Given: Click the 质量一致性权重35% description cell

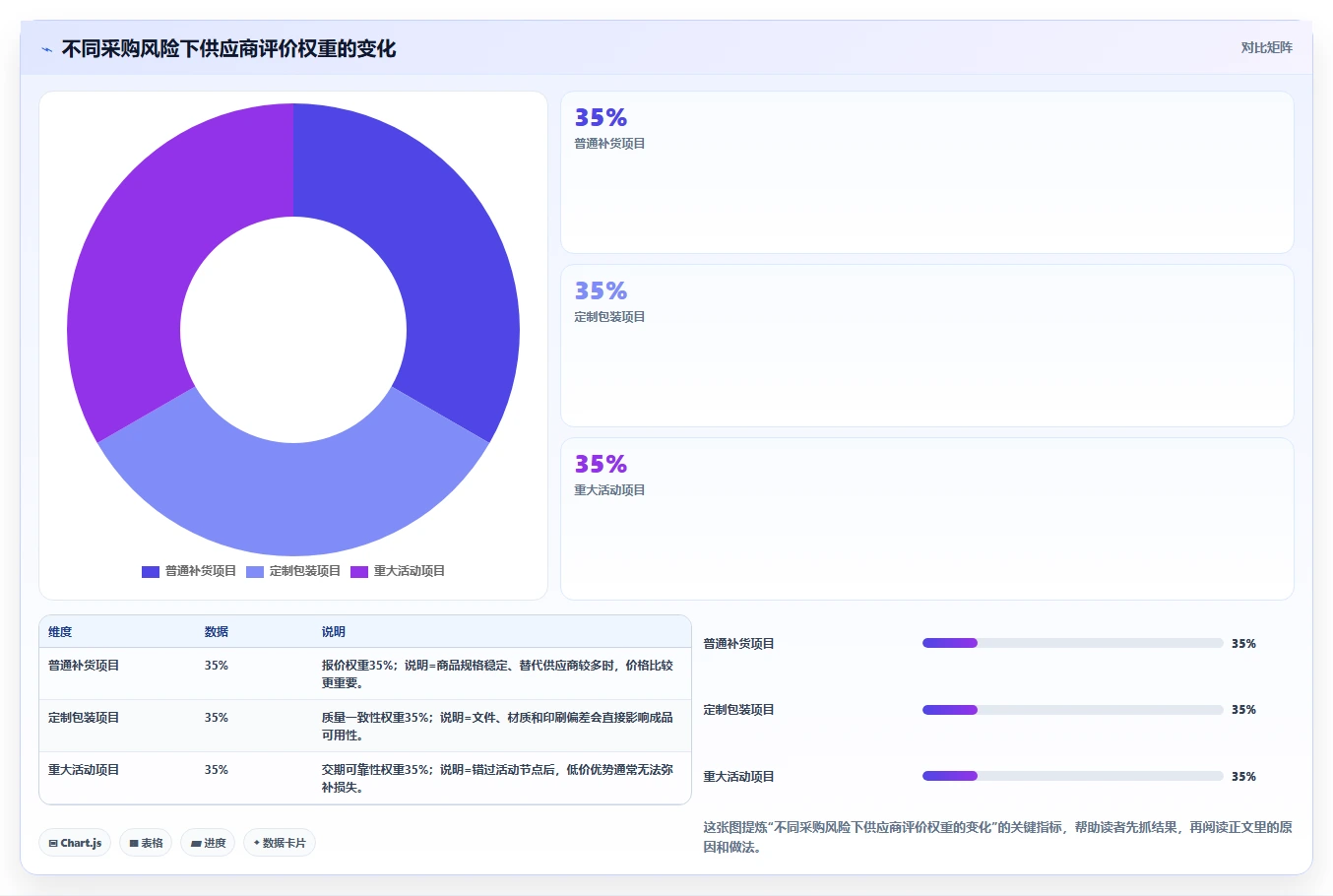Looking at the screenshot, I should pos(501,726).
